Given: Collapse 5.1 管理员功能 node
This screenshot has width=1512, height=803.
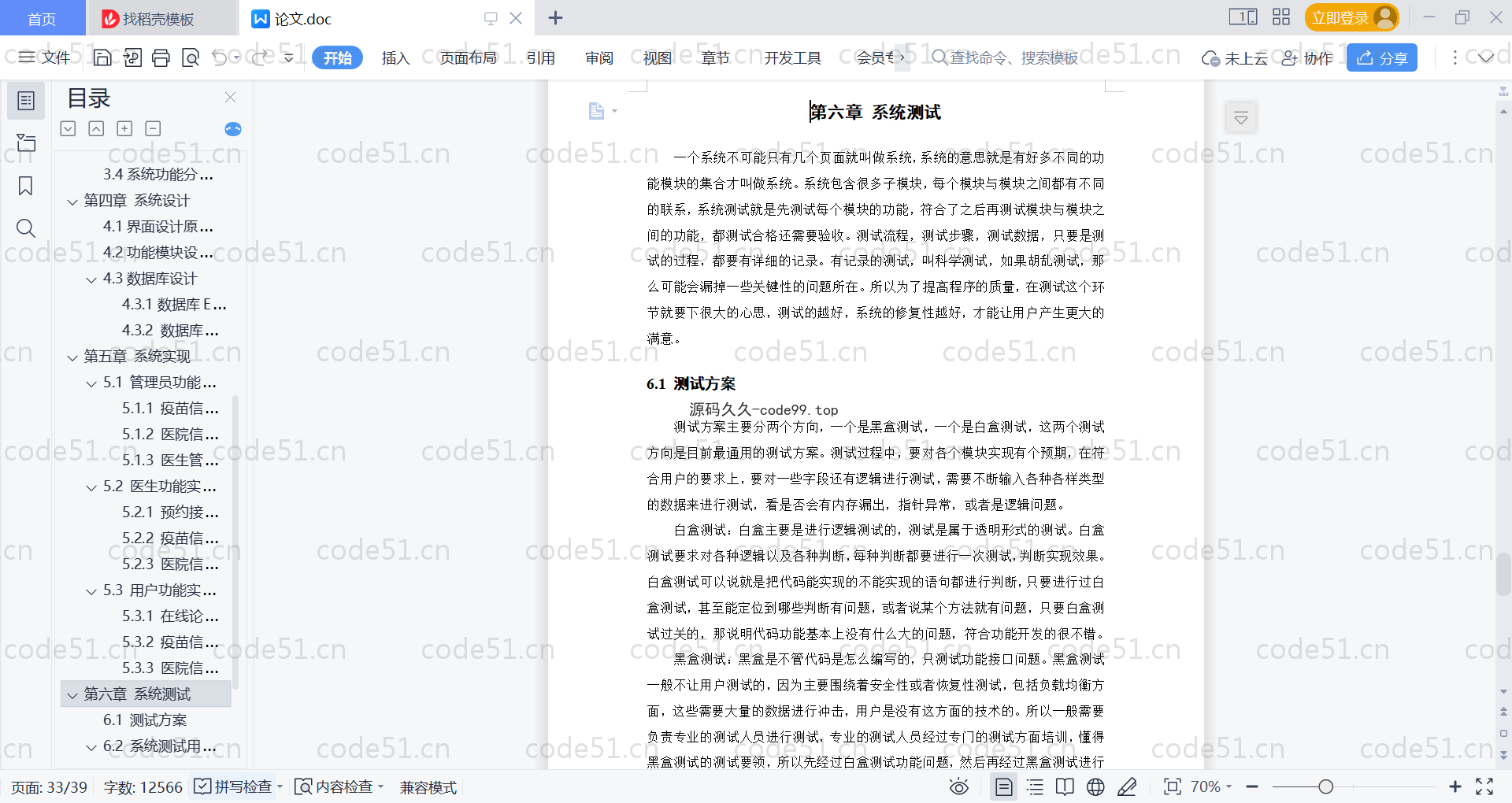Looking at the screenshot, I should pos(91,383).
